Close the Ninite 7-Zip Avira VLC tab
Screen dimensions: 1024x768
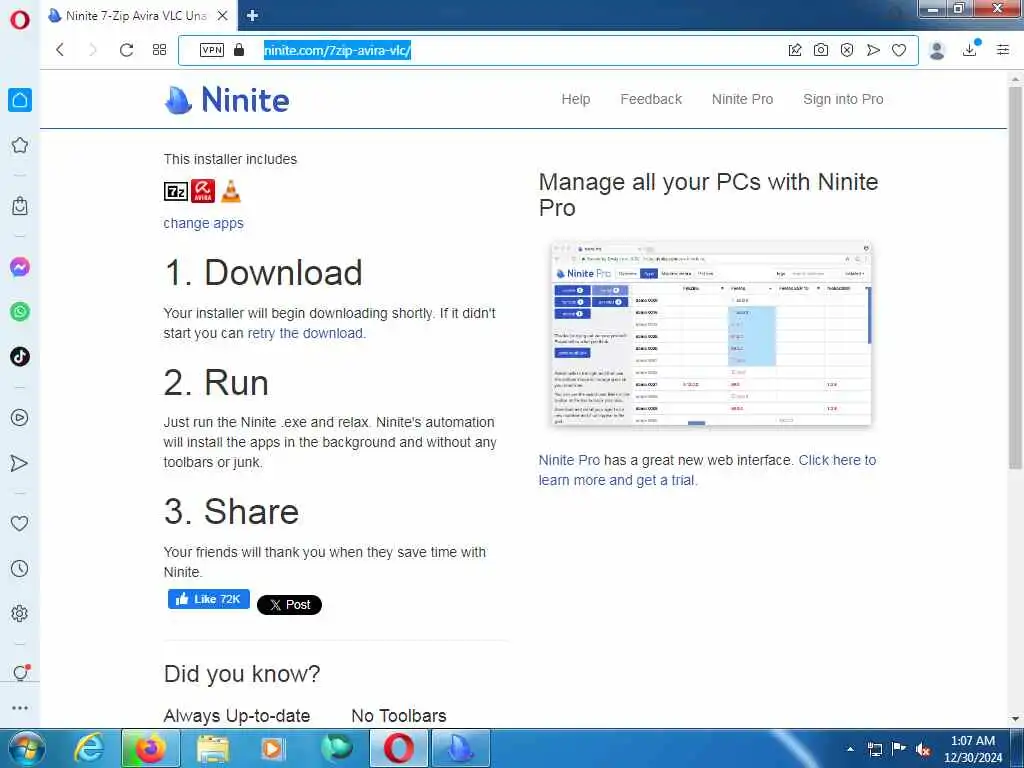click(223, 16)
